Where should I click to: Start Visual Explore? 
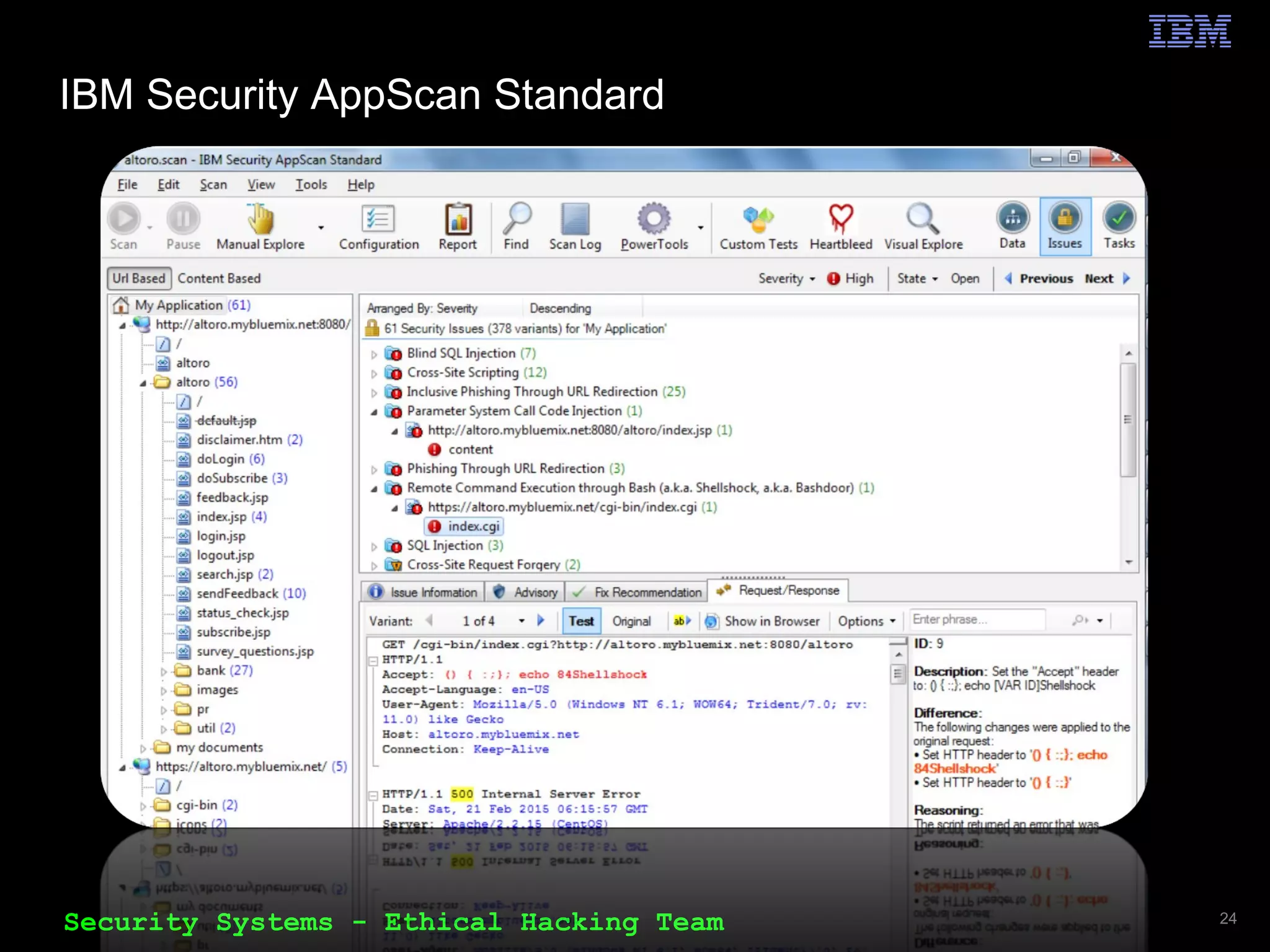click(x=923, y=227)
